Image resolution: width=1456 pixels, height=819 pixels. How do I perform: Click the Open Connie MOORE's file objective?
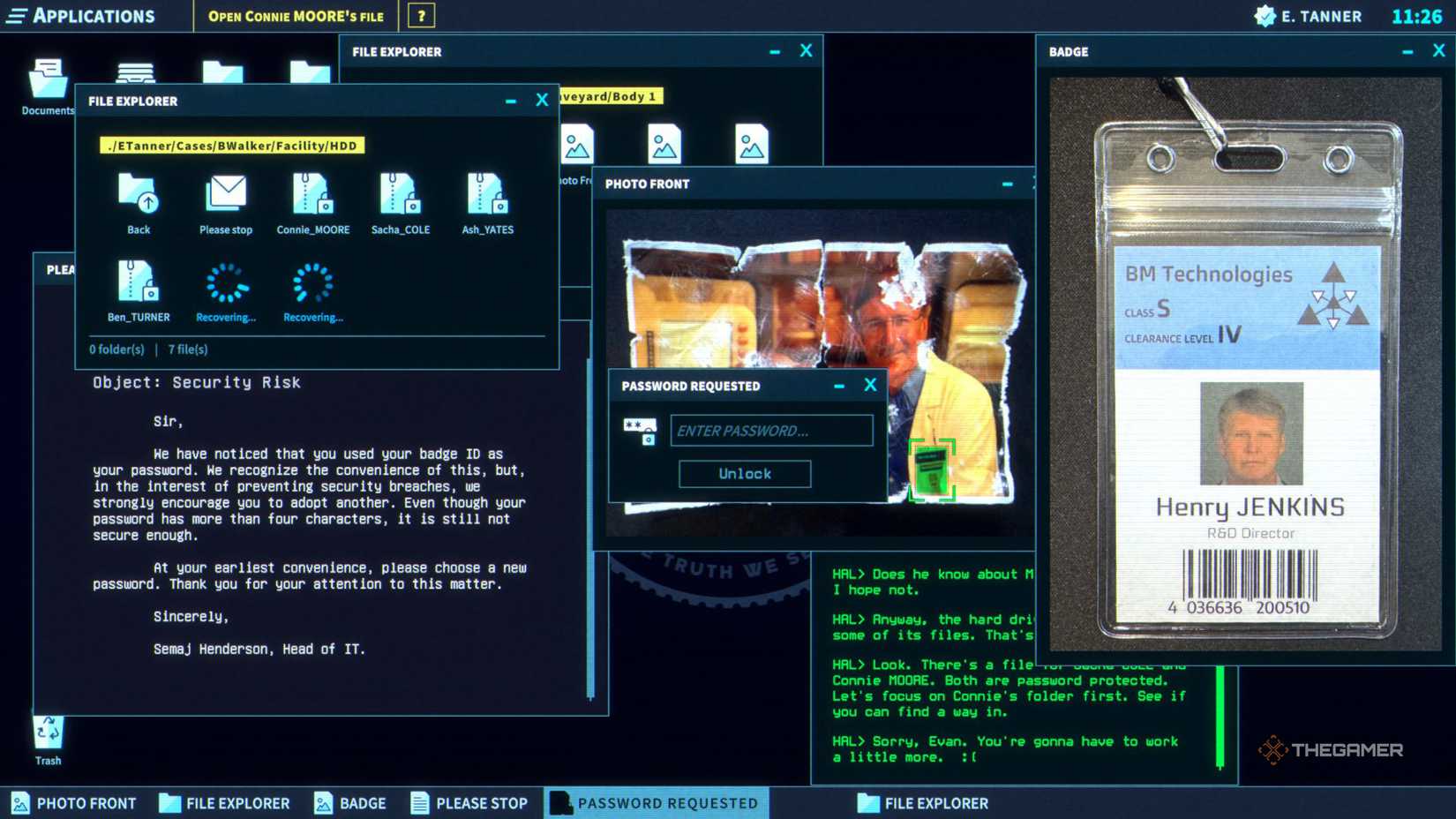(x=296, y=15)
